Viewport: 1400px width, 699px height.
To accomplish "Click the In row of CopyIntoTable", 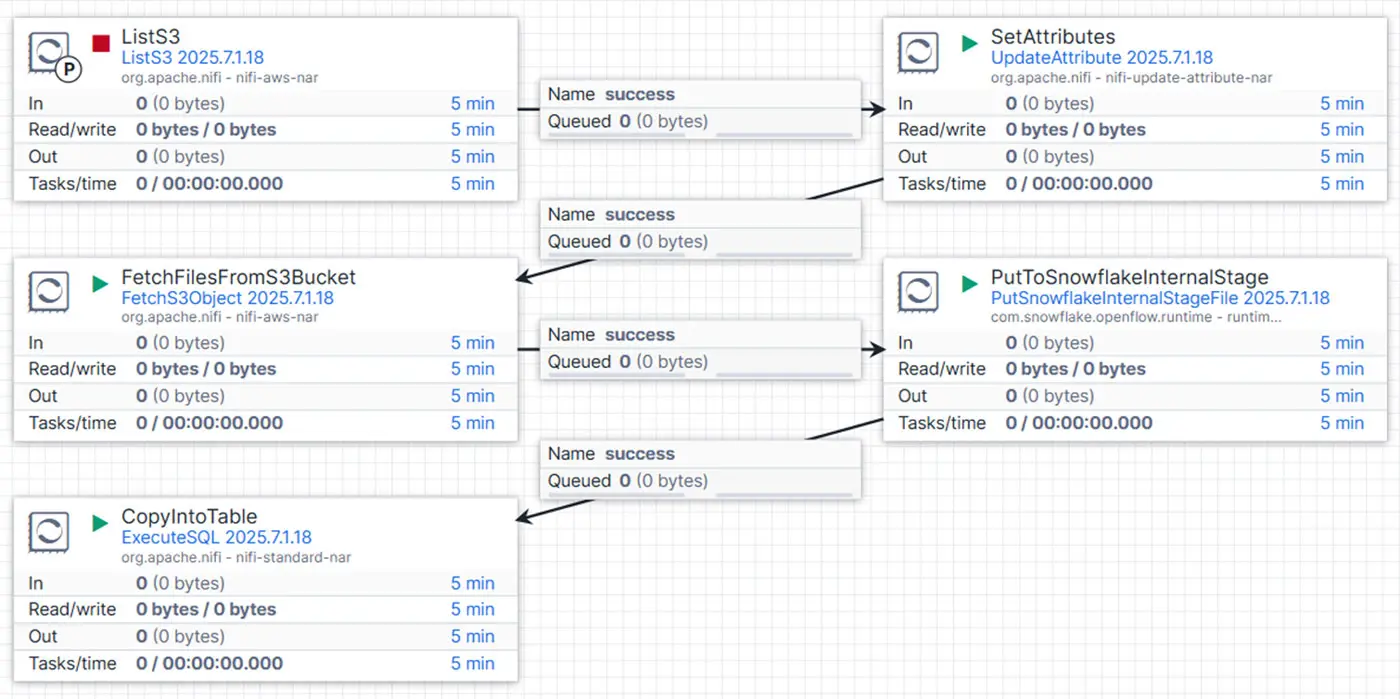I will point(265,583).
